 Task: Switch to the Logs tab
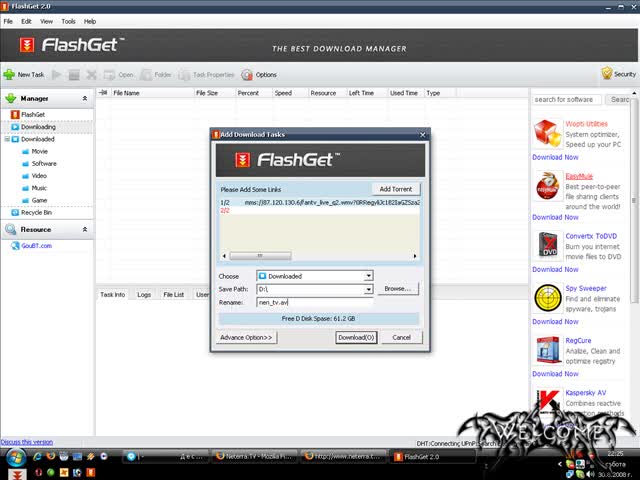click(x=144, y=294)
